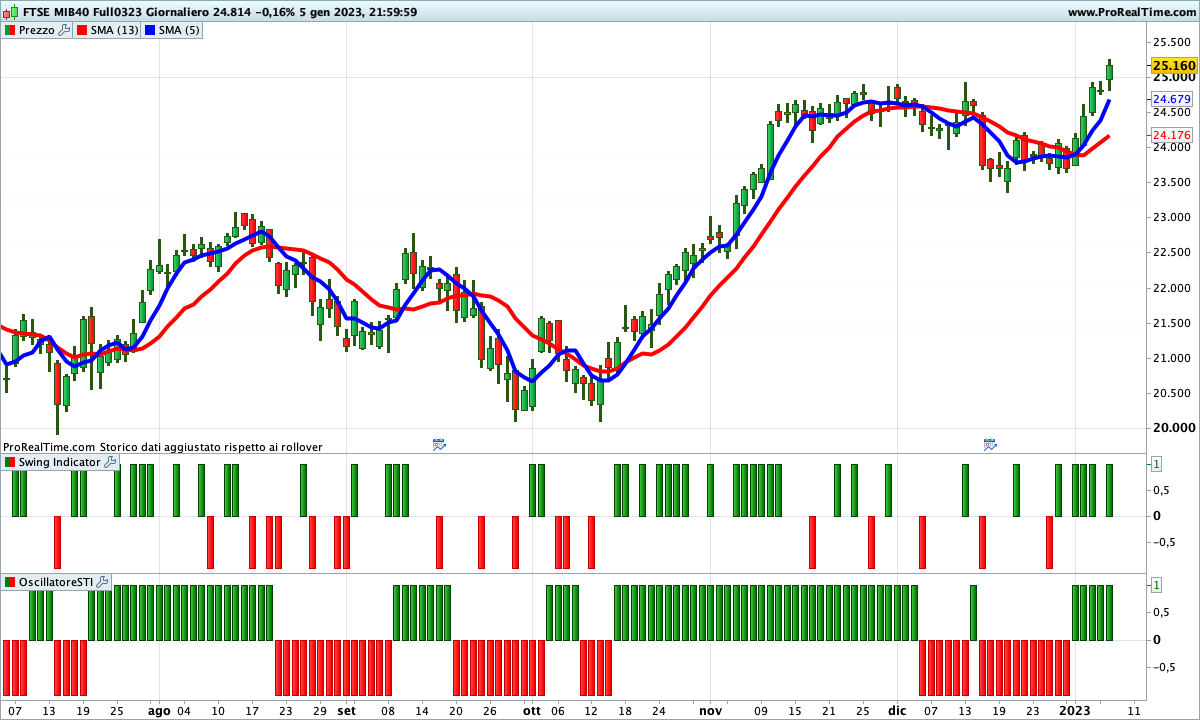Click the Swing Indicator value tag 1
The image size is (1200, 720).
coord(1156,463)
